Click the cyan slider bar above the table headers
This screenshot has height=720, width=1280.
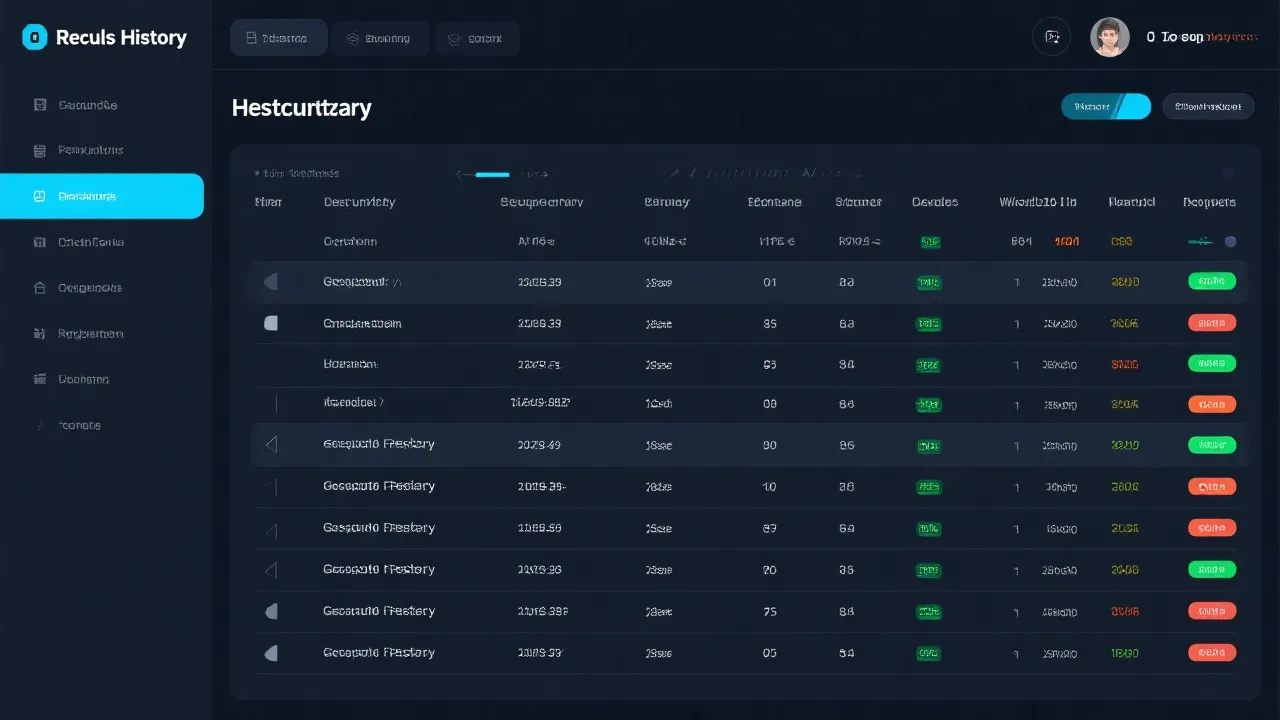click(492, 174)
